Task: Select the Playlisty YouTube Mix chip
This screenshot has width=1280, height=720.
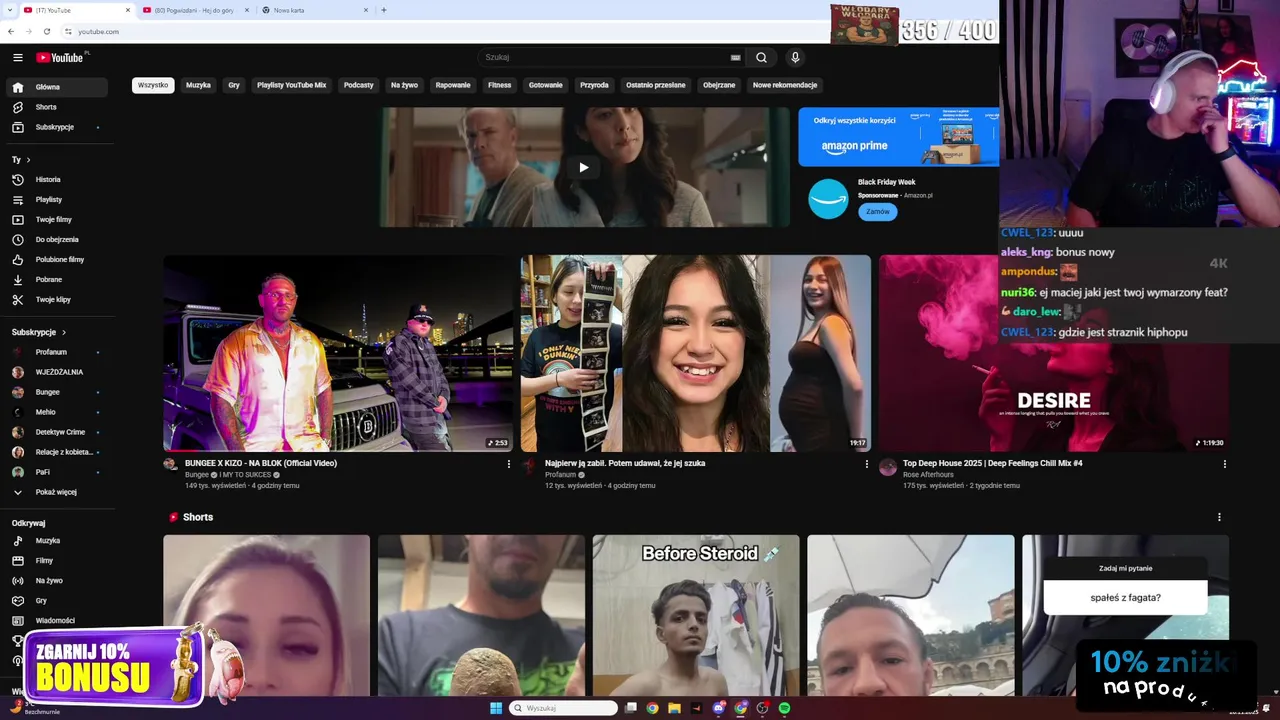Action: click(291, 85)
